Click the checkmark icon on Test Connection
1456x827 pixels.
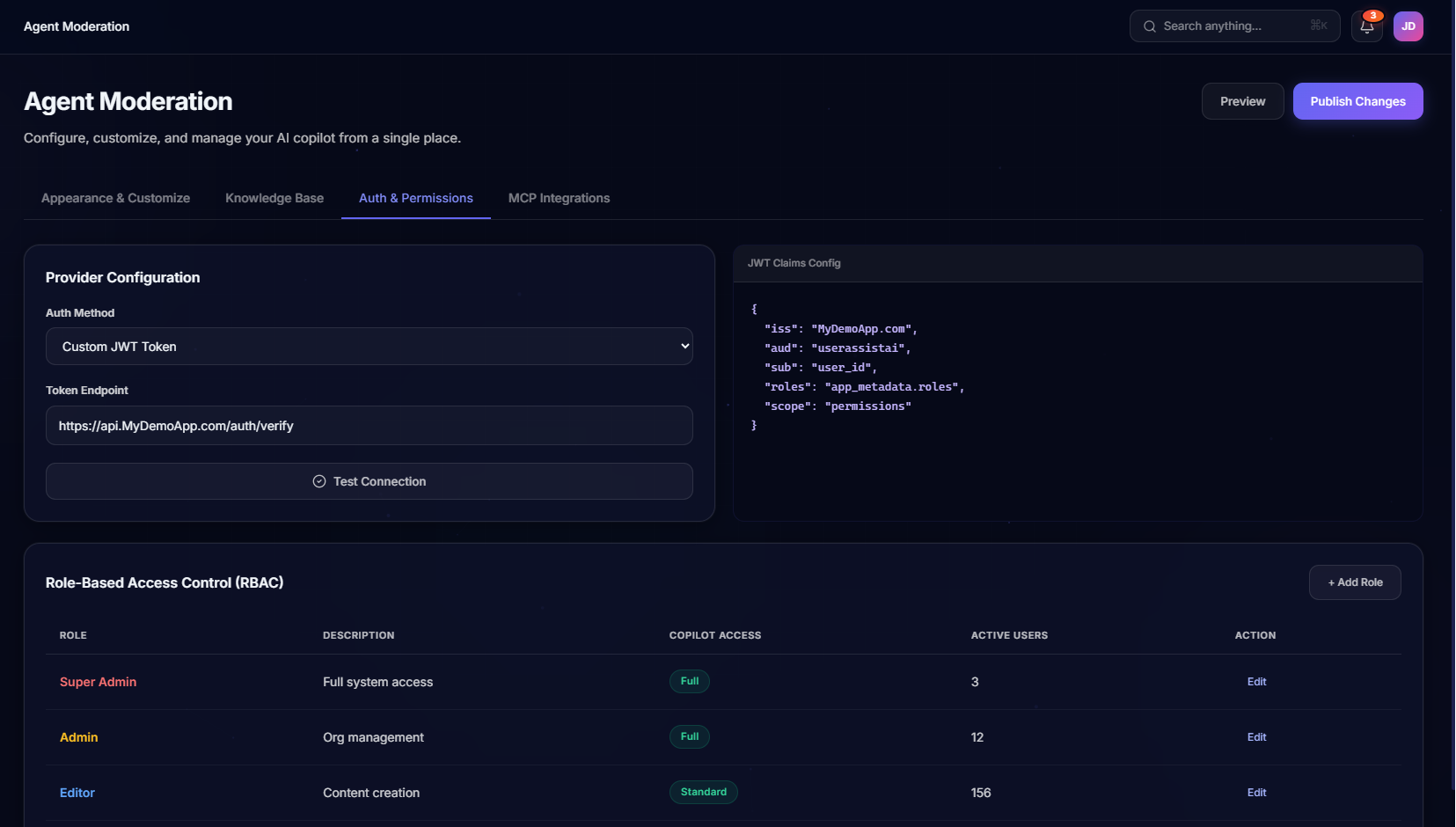(318, 481)
